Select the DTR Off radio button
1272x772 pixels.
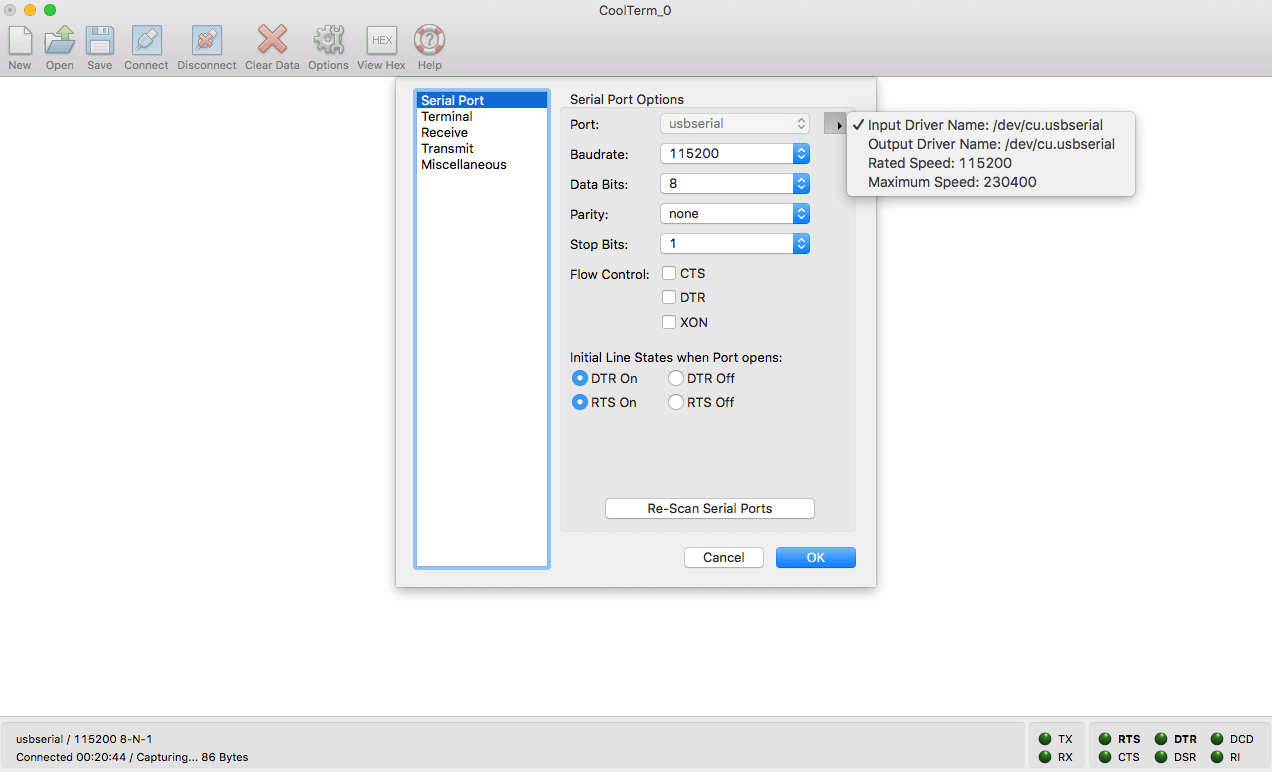(676, 379)
